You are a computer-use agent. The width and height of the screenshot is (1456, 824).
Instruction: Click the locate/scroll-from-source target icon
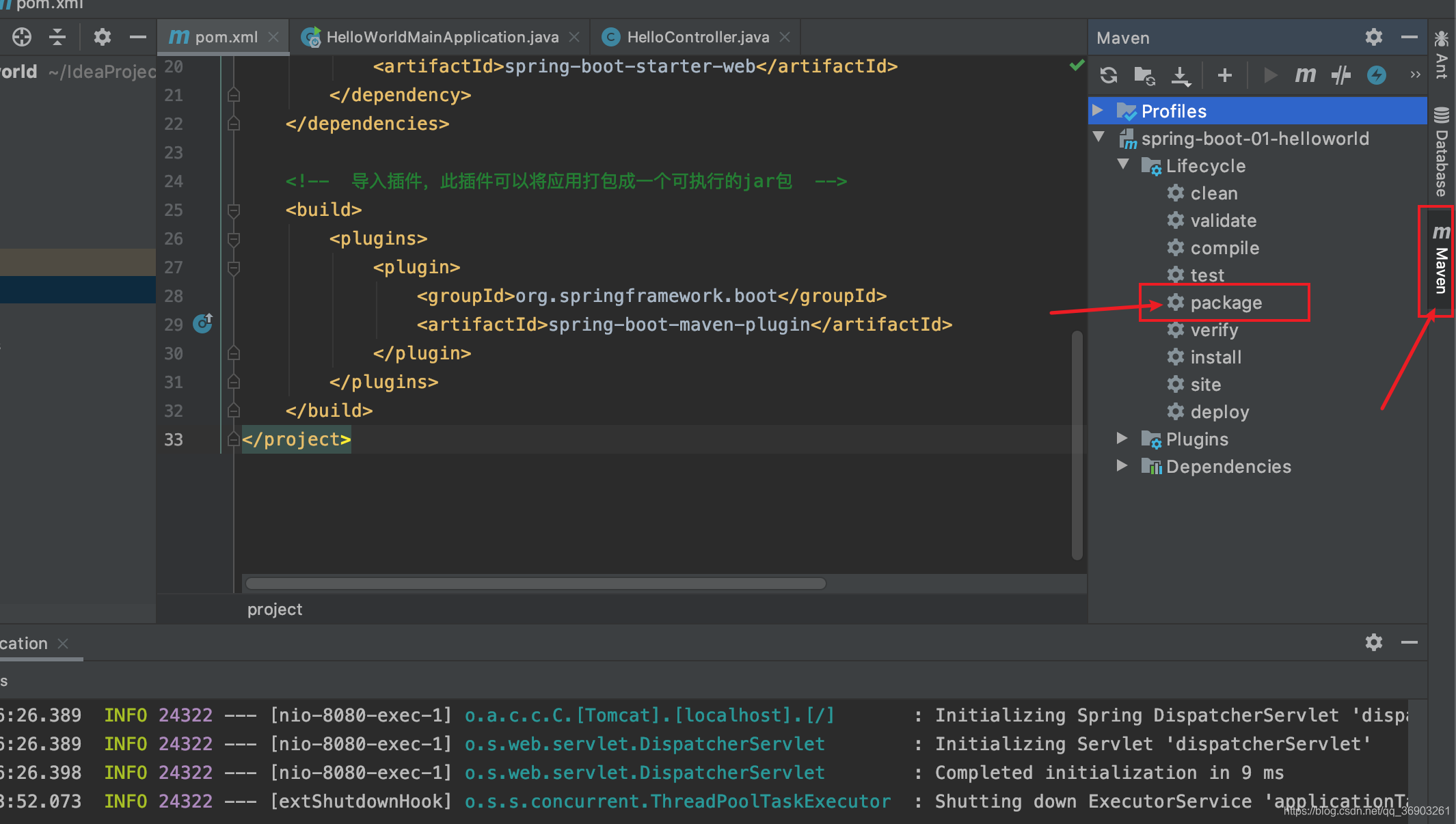point(22,37)
